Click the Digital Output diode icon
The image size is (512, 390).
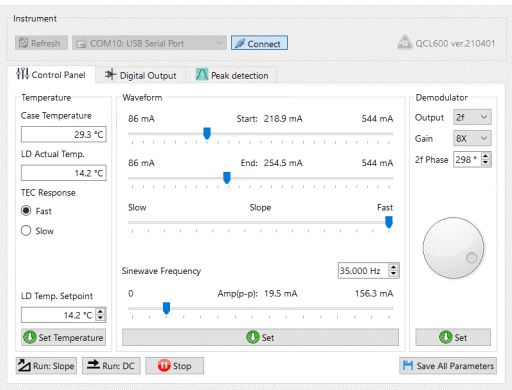(x=110, y=74)
